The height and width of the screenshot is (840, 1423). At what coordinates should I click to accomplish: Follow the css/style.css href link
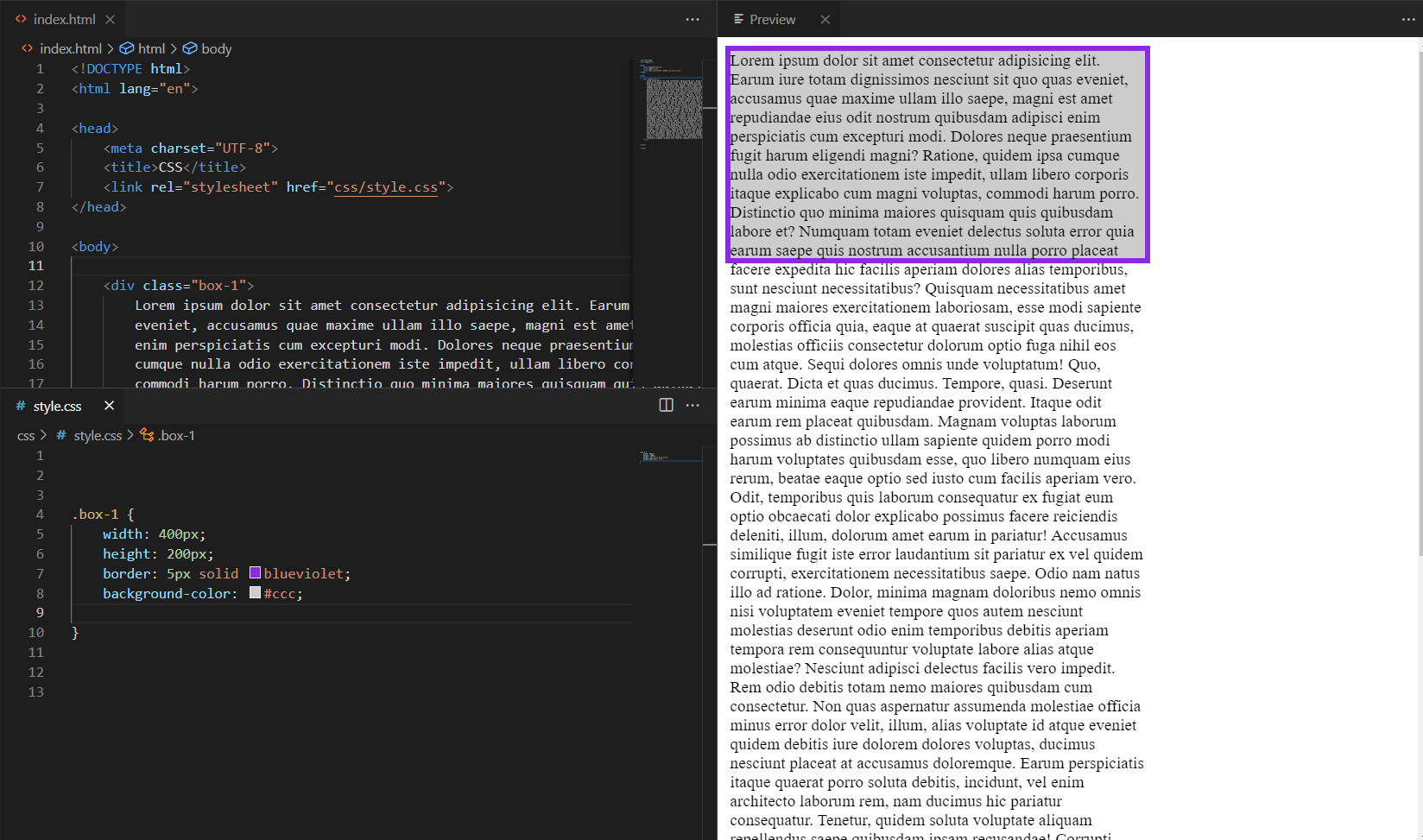point(386,187)
